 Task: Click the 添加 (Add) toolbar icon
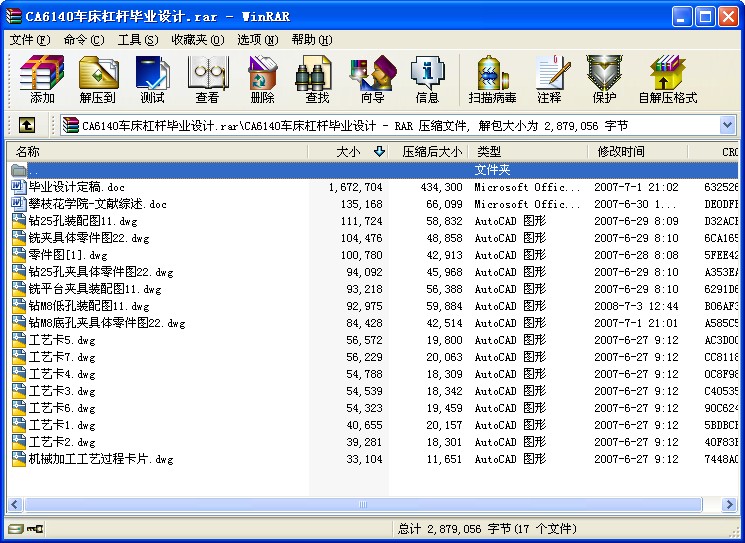[x=42, y=73]
